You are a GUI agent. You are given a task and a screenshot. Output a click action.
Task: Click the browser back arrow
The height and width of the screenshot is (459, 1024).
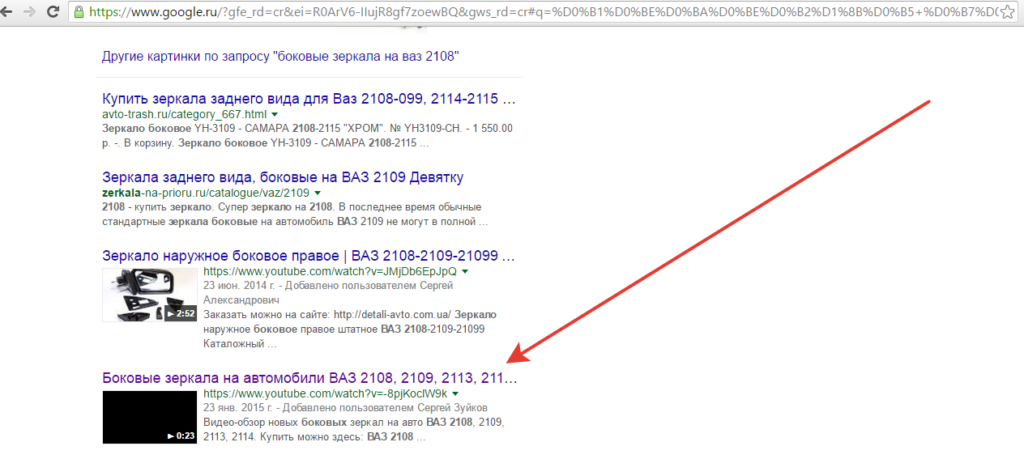(12, 12)
